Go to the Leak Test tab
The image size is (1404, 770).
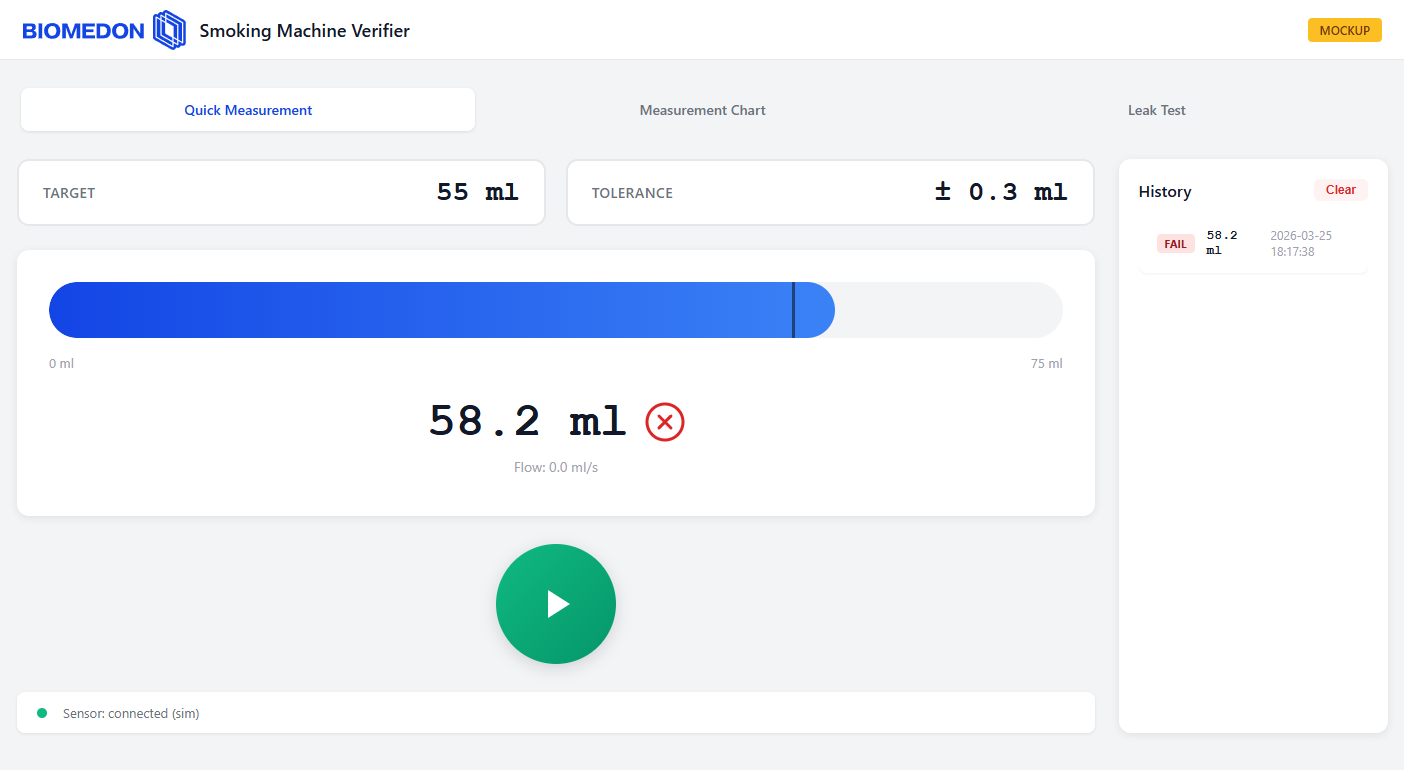pos(1156,110)
